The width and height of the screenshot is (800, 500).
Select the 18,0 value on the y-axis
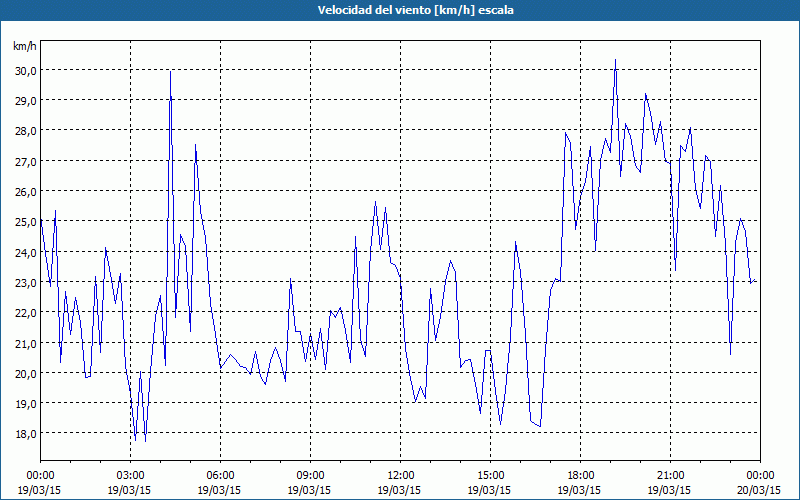(25, 434)
